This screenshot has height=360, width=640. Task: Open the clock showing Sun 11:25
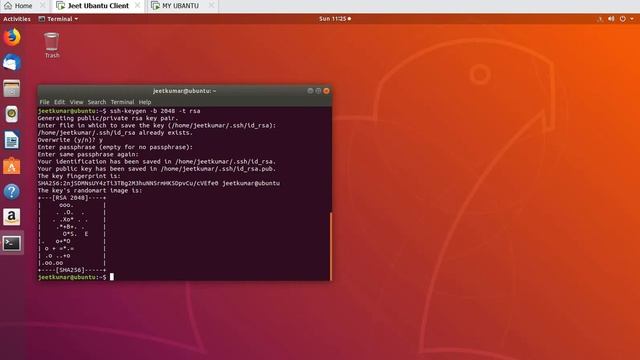click(335, 19)
